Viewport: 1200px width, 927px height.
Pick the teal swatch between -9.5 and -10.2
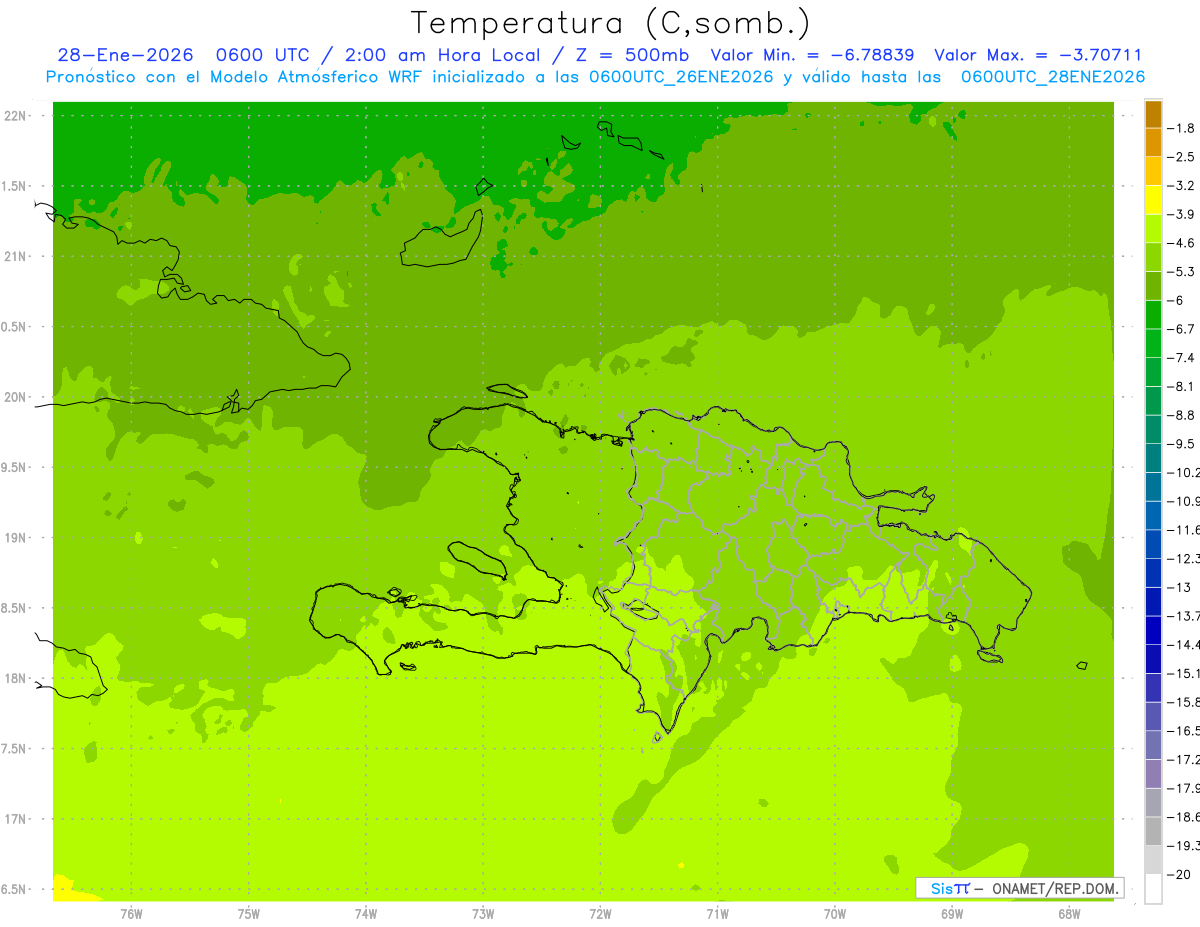(1153, 459)
